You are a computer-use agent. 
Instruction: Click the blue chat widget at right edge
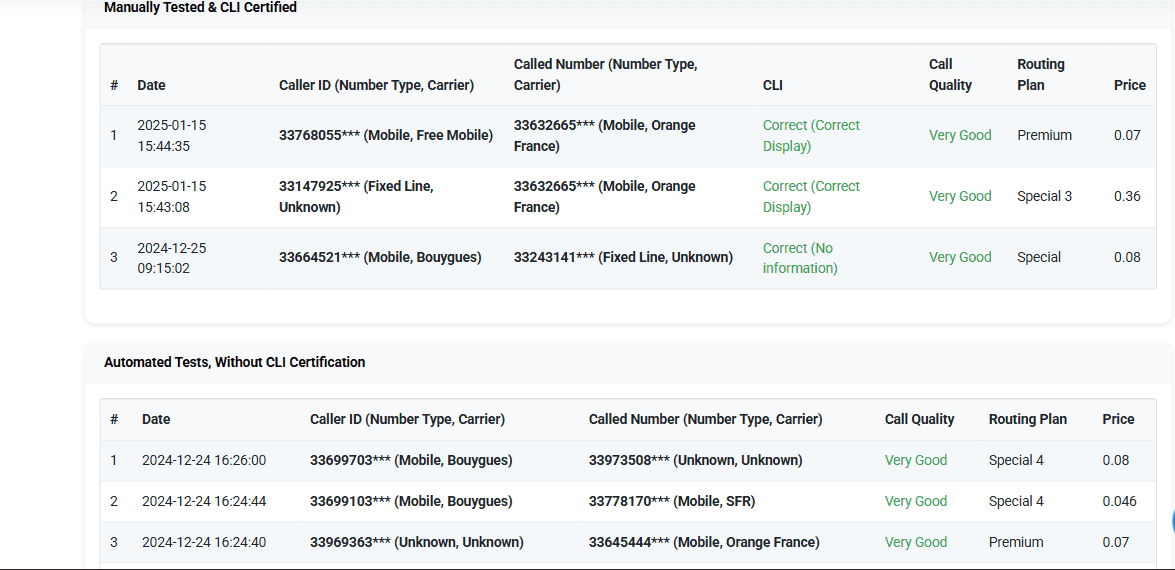tap(1170, 523)
